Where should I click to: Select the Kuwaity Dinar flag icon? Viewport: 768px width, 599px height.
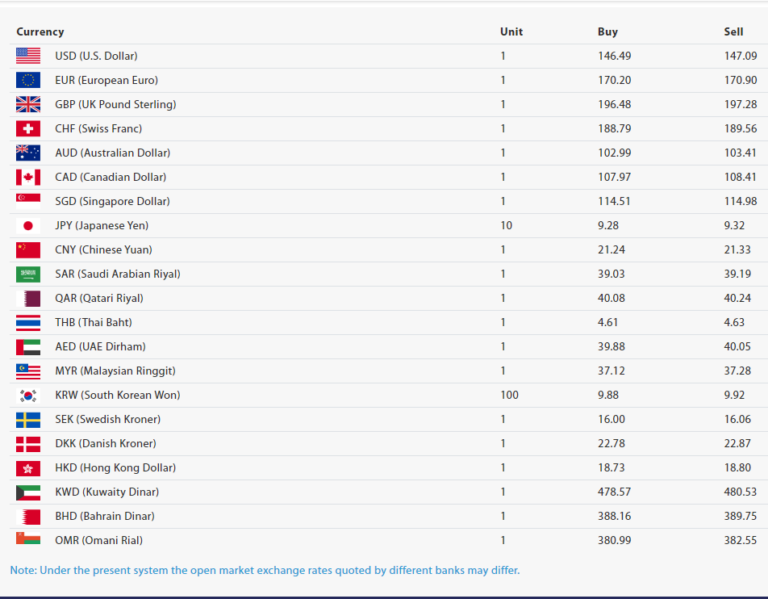point(28,492)
